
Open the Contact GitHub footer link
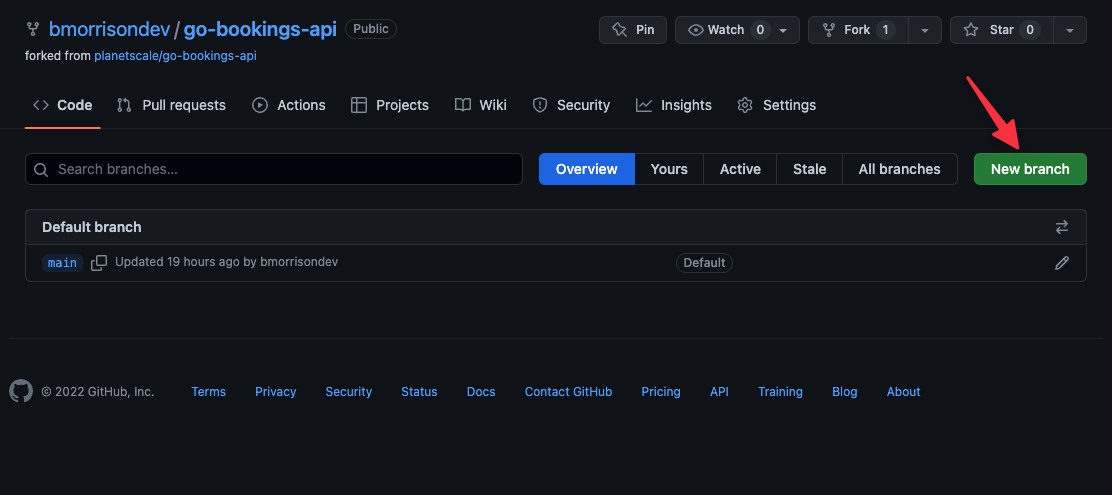pyautogui.click(x=569, y=391)
